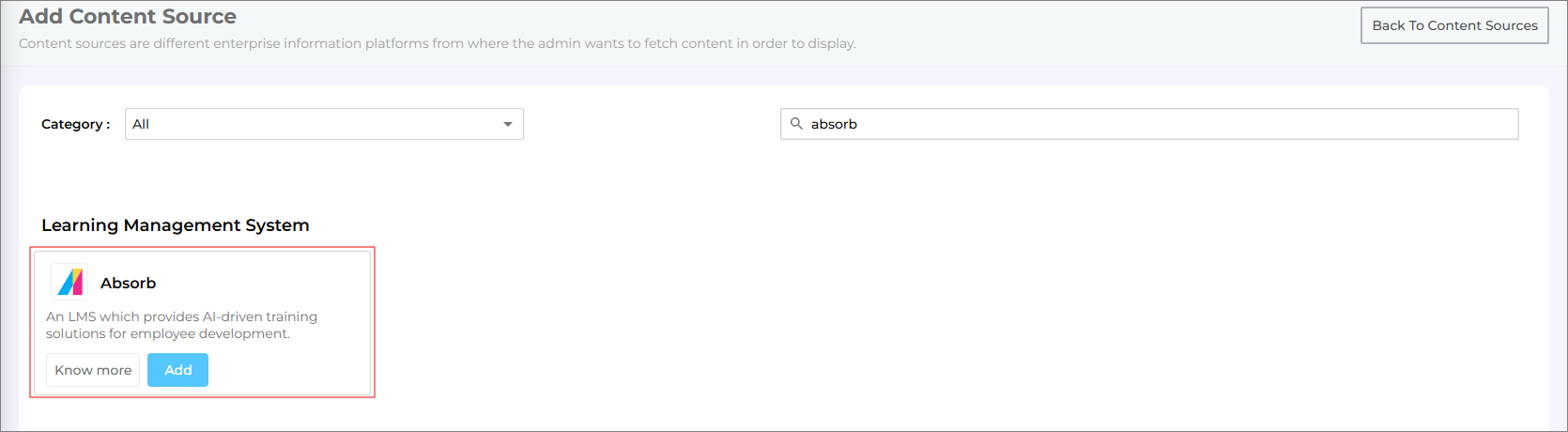This screenshot has width=1568, height=432.
Task: Select the Absorb card title
Action: pyautogui.click(x=129, y=283)
